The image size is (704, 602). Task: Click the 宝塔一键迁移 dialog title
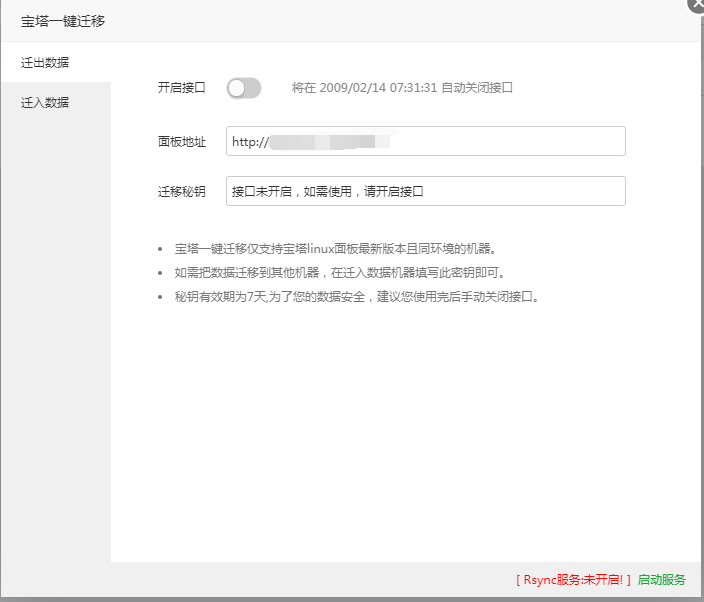63,21
